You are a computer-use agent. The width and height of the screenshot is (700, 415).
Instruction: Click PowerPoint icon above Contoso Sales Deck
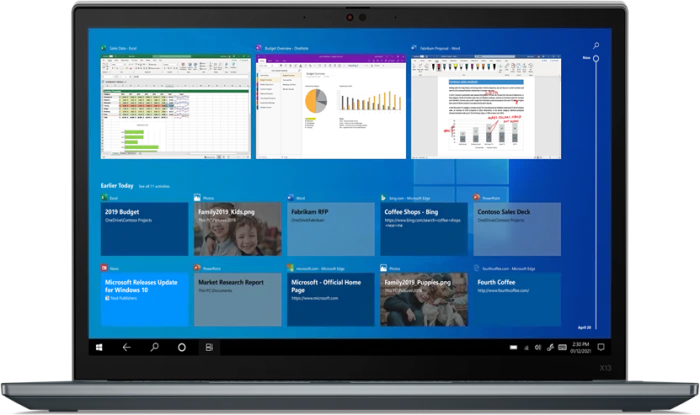[x=477, y=197]
